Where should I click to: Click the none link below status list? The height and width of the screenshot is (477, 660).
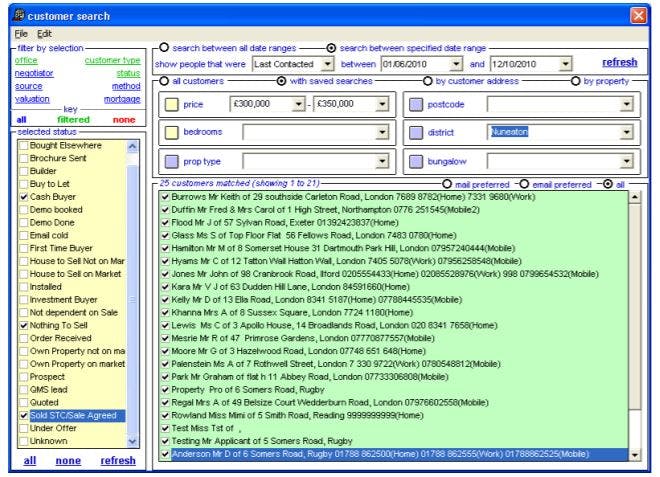(68, 461)
